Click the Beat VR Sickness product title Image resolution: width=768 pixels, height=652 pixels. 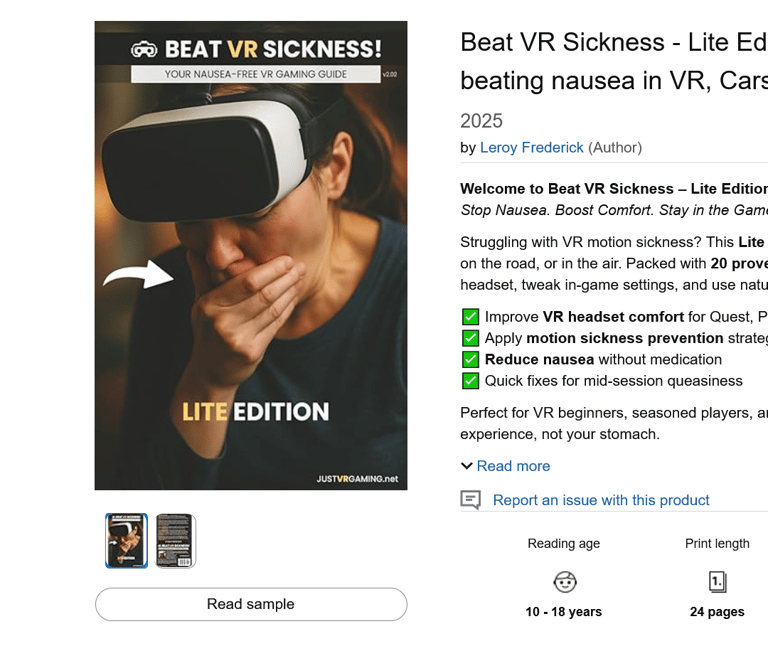tap(614, 61)
